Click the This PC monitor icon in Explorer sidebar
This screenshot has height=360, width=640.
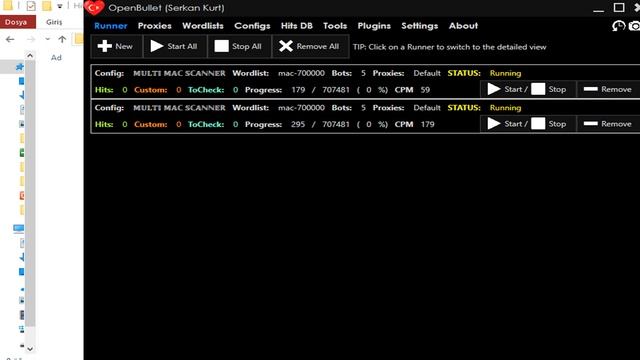coord(18,228)
